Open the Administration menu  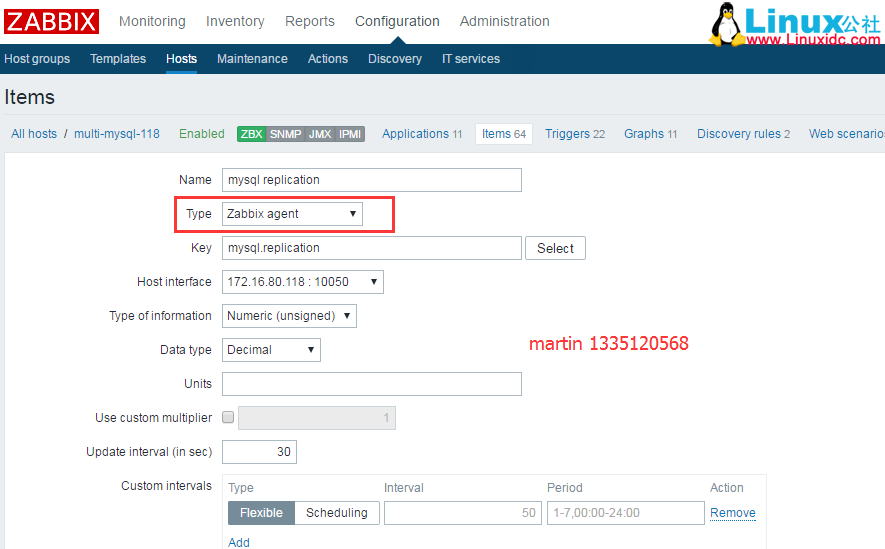click(504, 21)
